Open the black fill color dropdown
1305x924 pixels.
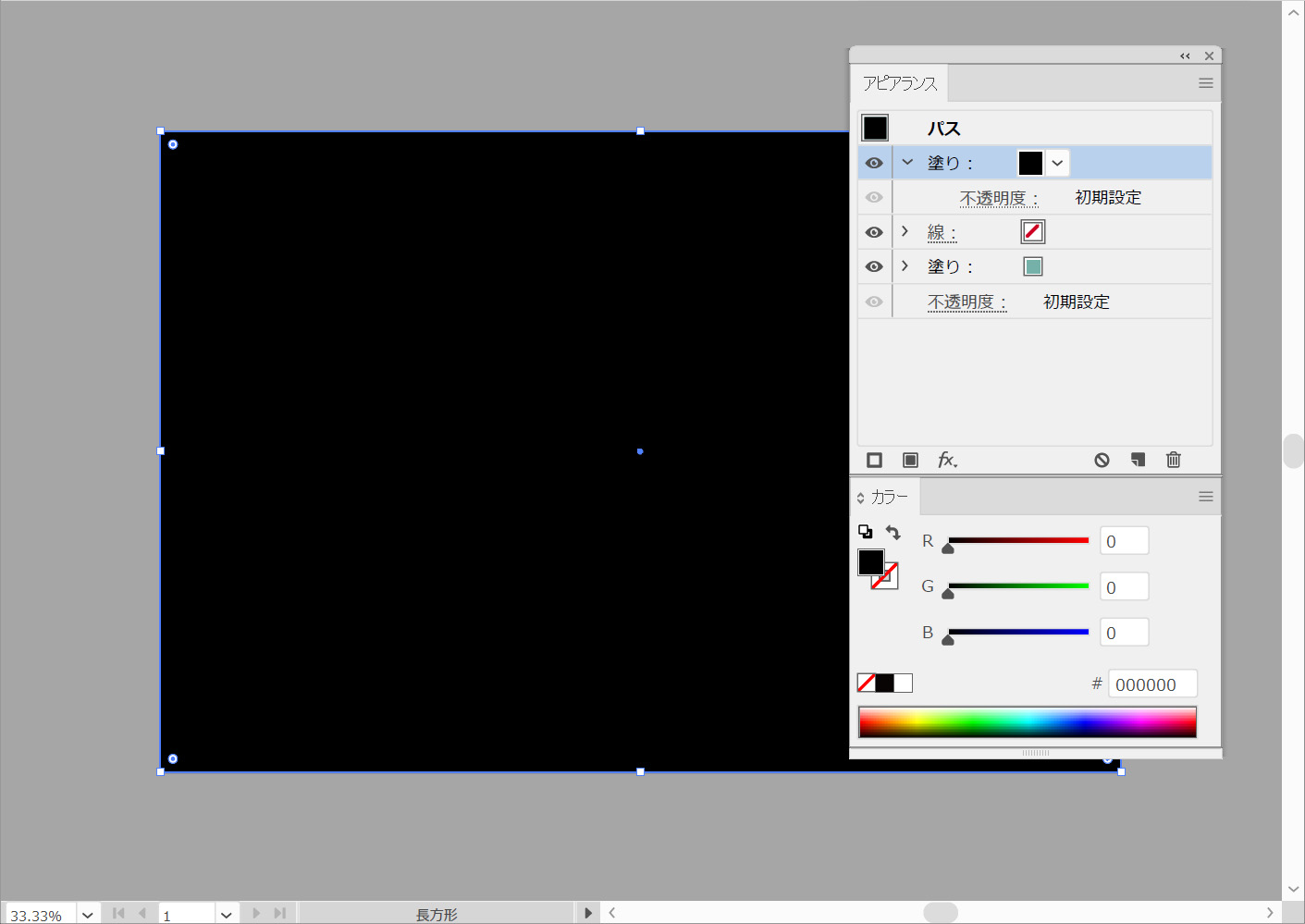1057,163
